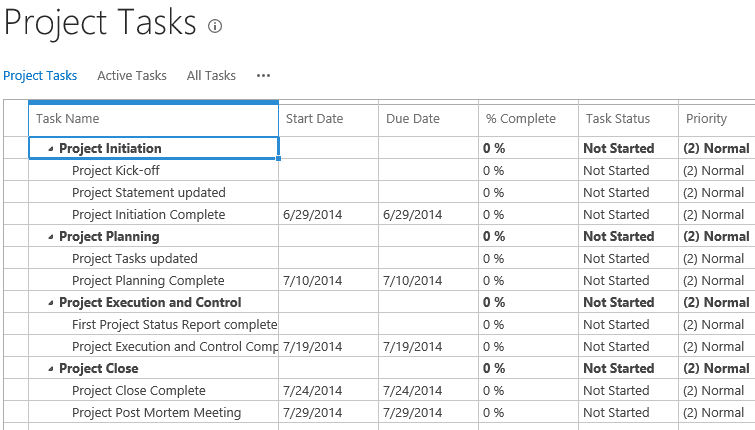
Task: Click Not Started status of Project Kick-off
Action: pyautogui.click(x=628, y=170)
